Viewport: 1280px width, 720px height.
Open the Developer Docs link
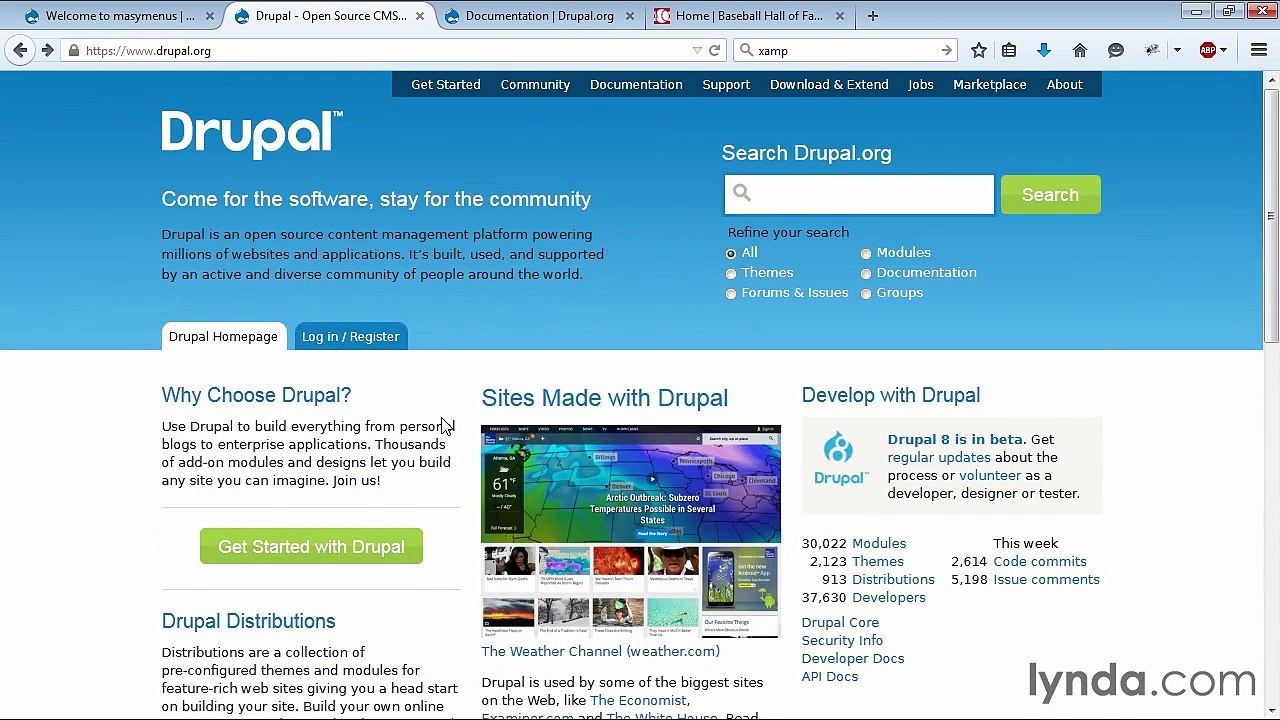(853, 658)
